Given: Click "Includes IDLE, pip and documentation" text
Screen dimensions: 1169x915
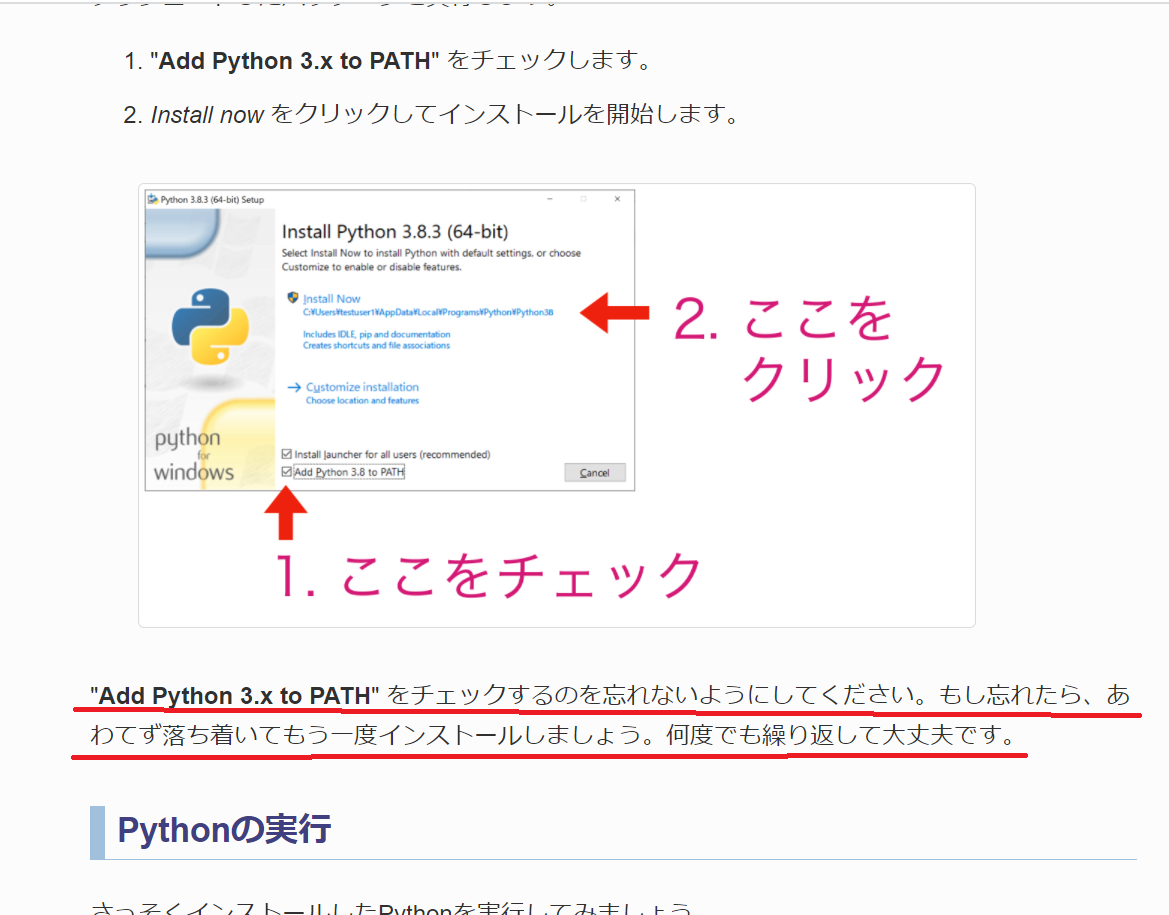Looking at the screenshot, I should click(x=376, y=334).
